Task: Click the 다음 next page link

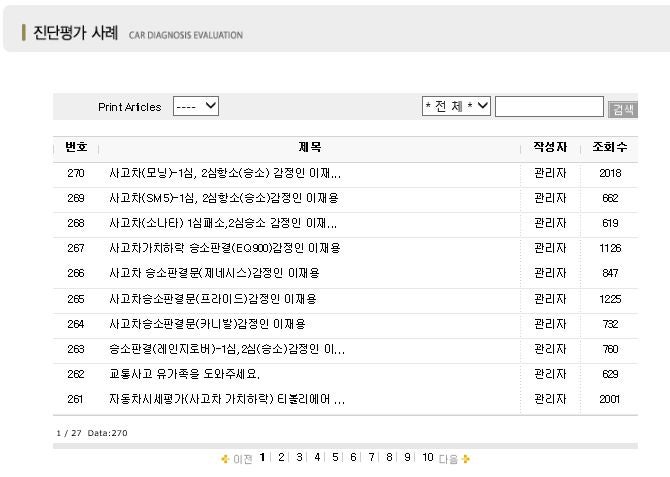Action: click(x=448, y=459)
